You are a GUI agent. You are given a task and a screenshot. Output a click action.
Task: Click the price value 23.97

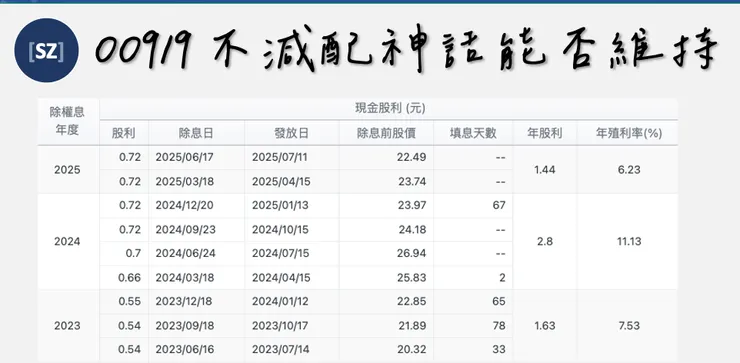(x=412, y=205)
